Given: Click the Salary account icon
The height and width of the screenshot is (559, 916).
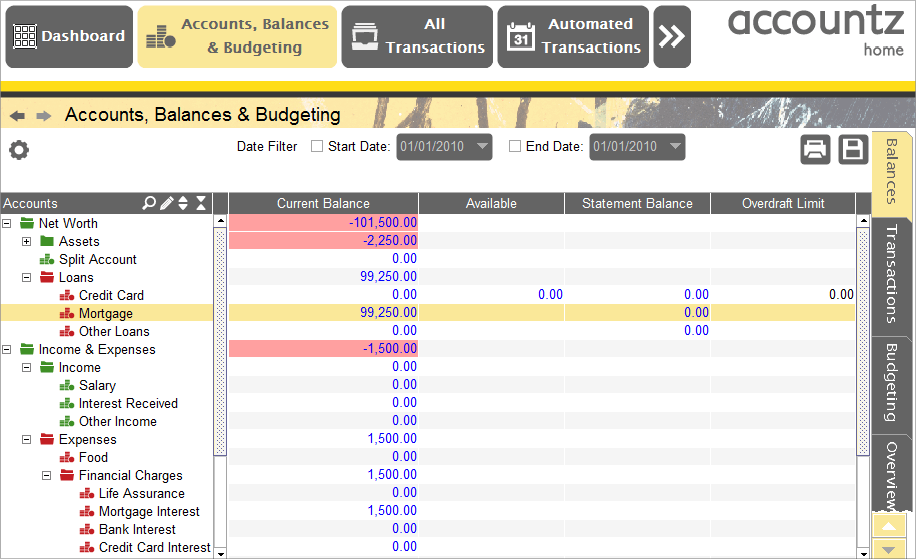Looking at the screenshot, I should [x=67, y=386].
